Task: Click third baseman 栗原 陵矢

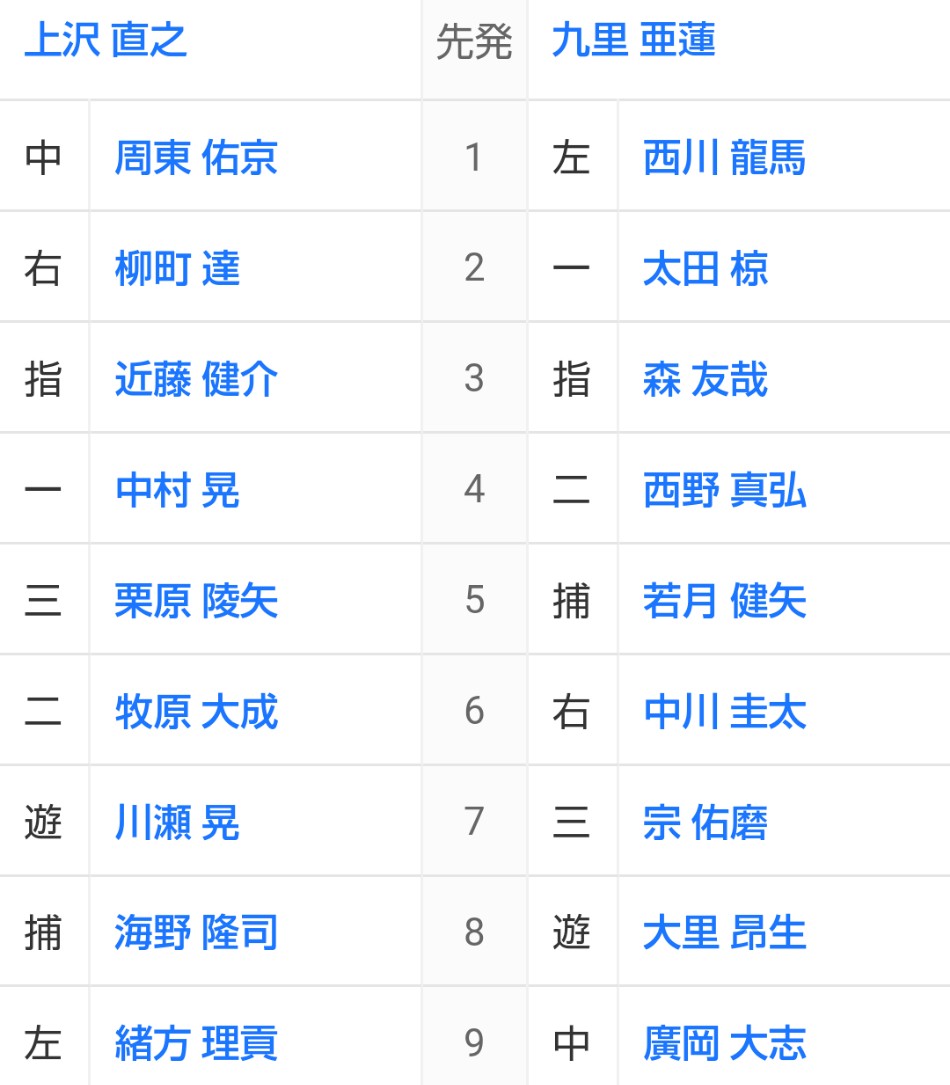Action: click(x=196, y=602)
